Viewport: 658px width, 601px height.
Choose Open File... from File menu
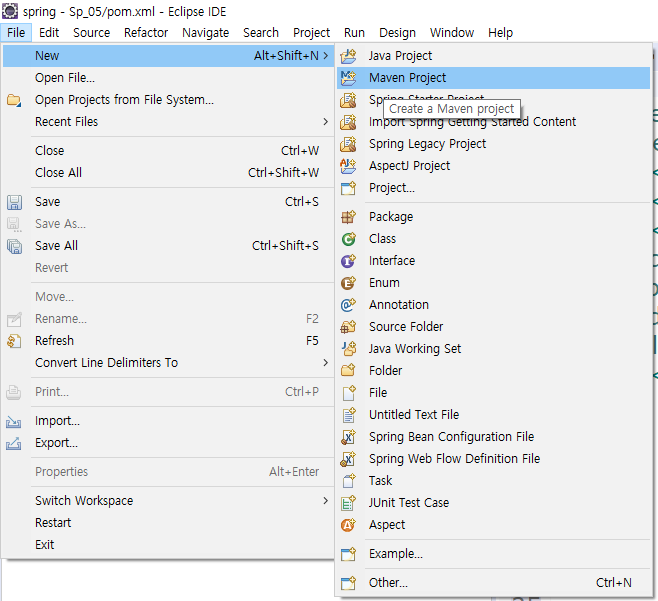168,78
